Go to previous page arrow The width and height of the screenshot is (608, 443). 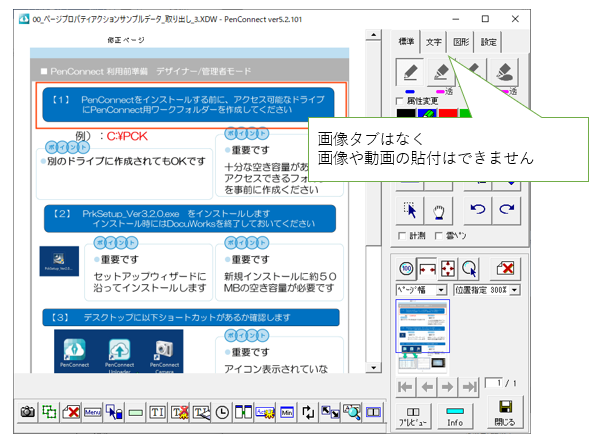(427, 387)
